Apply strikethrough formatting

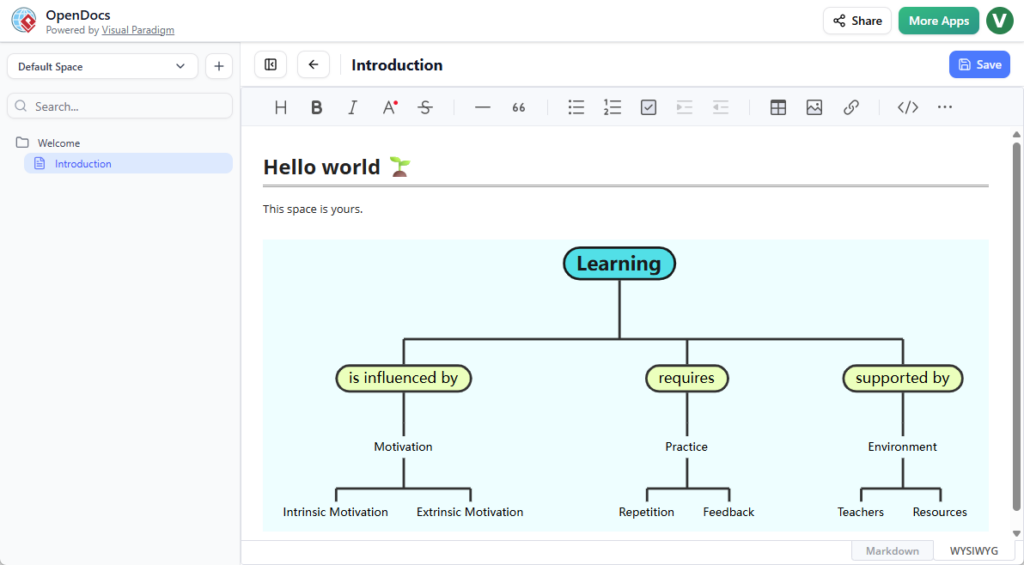point(425,108)
